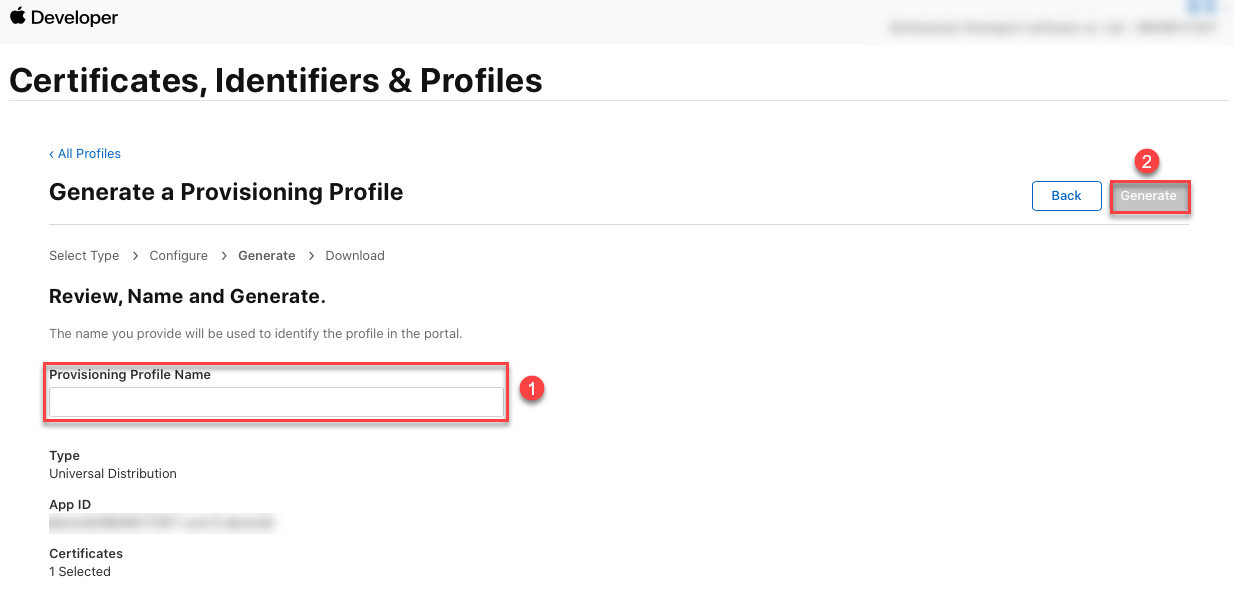Viewport: 1234px width, 590px height.
Task: Open the blurred account name menu
Action: pyautogui.click(x=1052, y=28)
